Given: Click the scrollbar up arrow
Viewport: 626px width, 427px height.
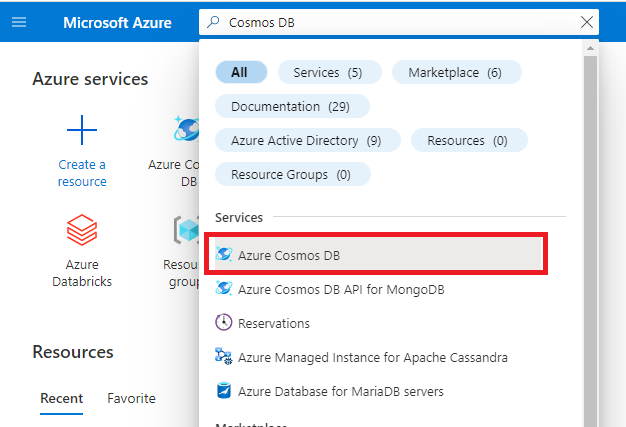Looking at the screenshot, I should click(x=590, y=48).
